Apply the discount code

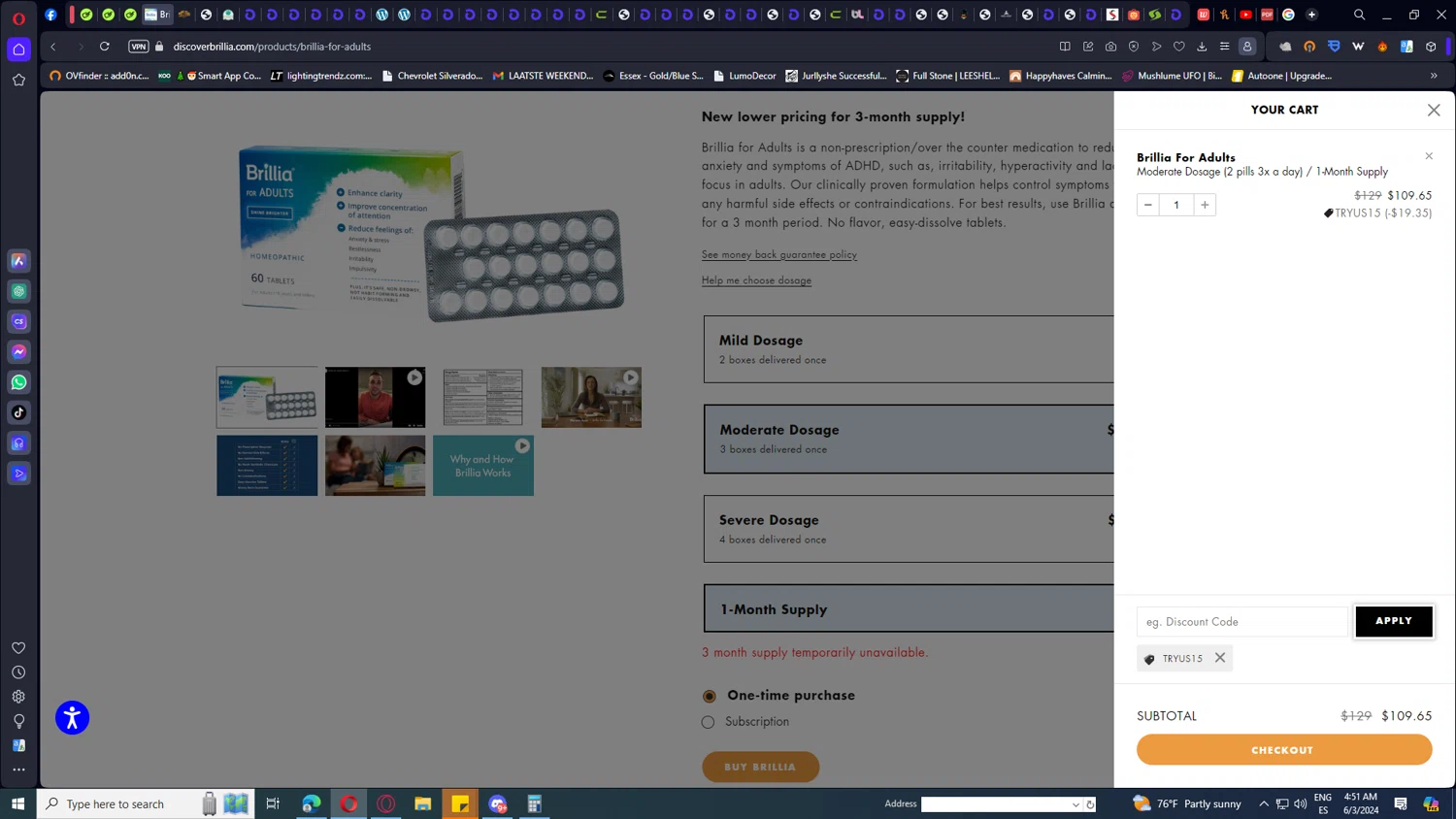(x=1394, y=621)
